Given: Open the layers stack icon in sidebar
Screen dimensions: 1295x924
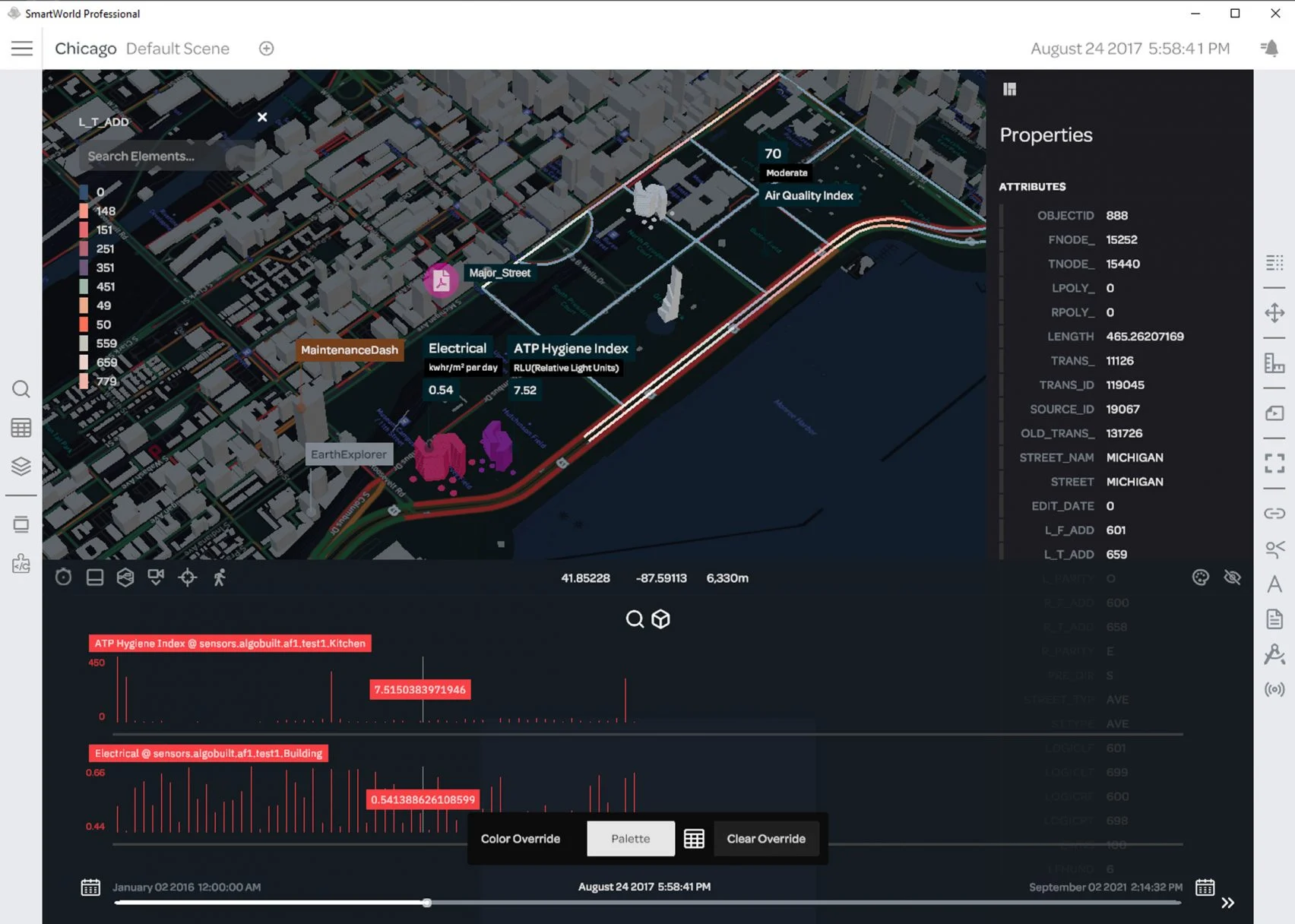Looking at the screenshot, I should (x=21, y=466).
